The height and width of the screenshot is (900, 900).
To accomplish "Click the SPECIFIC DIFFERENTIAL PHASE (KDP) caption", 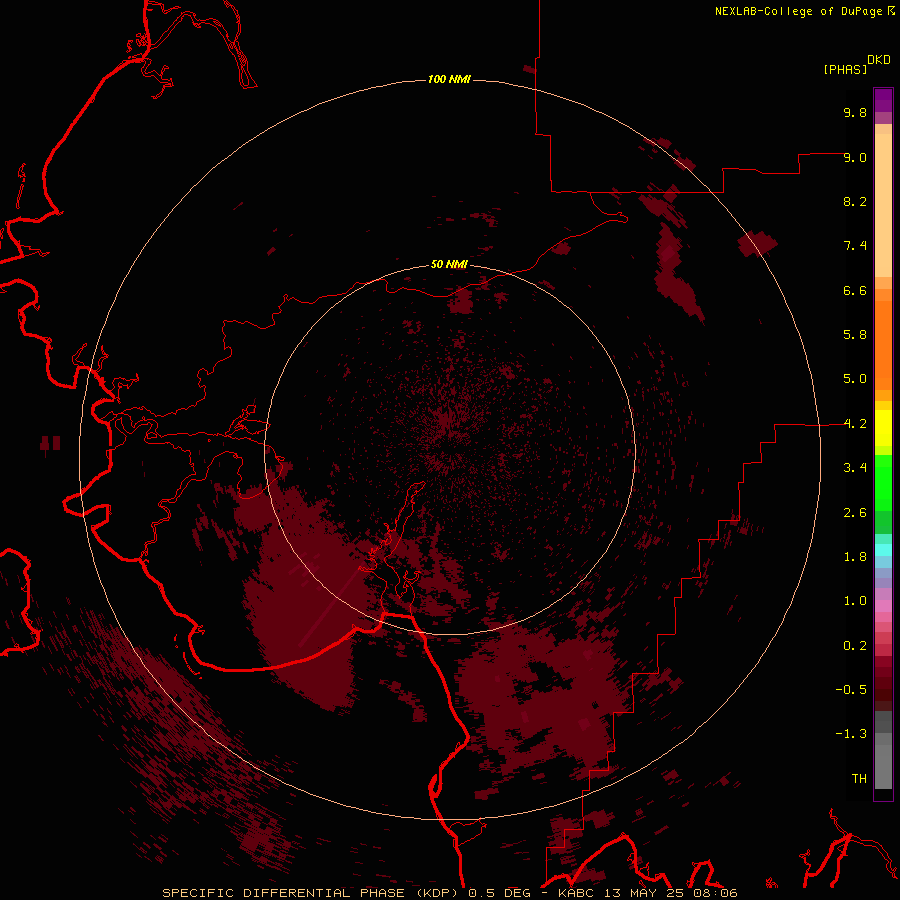I will click(310, 893).
